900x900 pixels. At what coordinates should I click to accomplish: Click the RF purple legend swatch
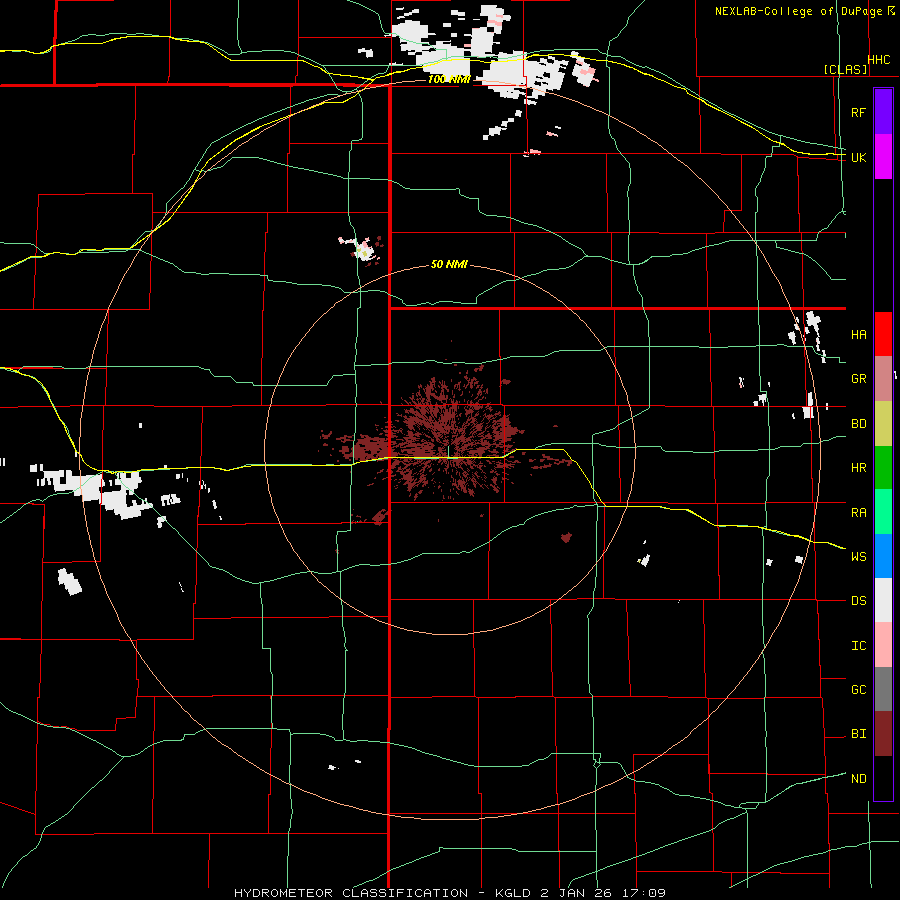(x=883, y=112)
